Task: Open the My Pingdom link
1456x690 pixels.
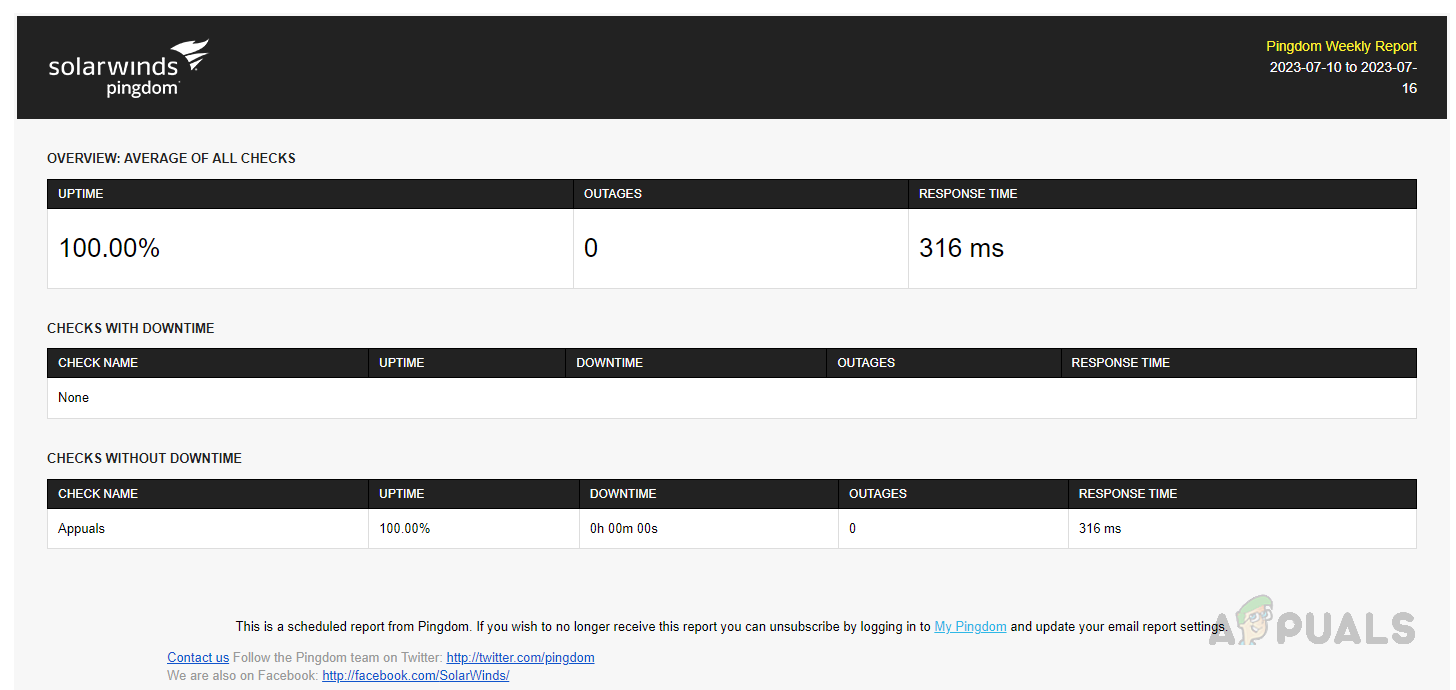Action: click(970, 627)
